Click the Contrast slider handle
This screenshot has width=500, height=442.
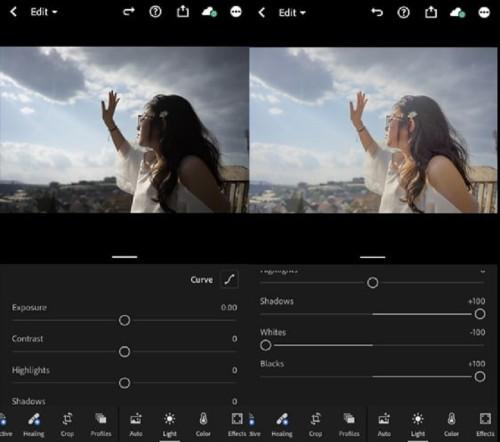[x=124, y=352]
